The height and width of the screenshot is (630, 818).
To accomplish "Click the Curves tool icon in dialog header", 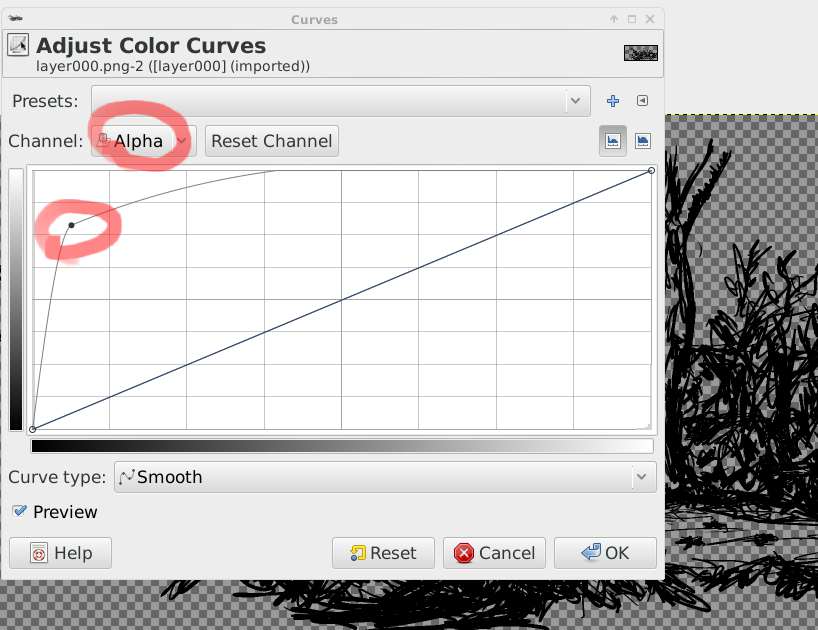I will (18, 46).
